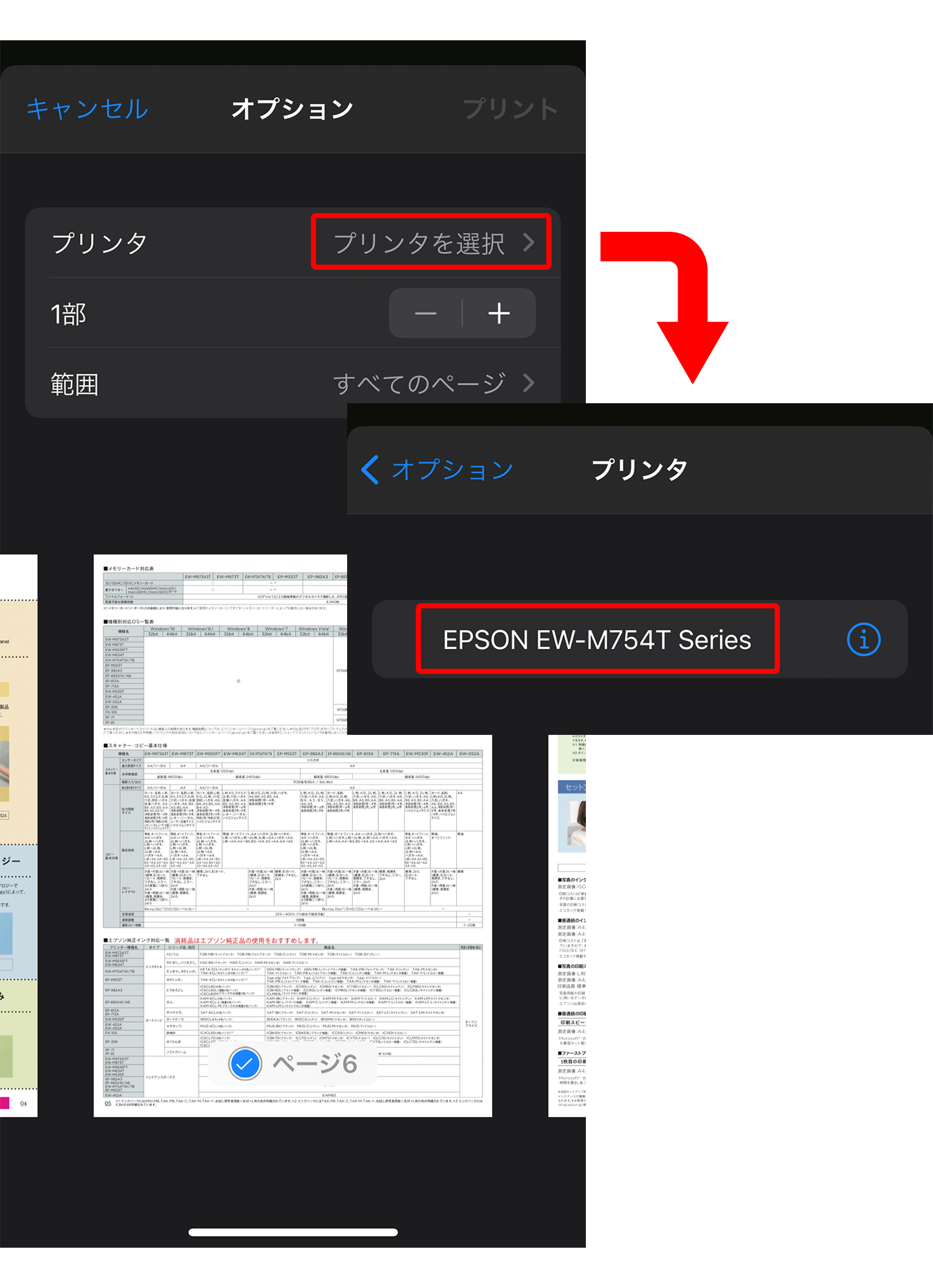This screenshot has width=933, height=1288.
Task: Tap the 範囲 row label
Action: point(75,384)
